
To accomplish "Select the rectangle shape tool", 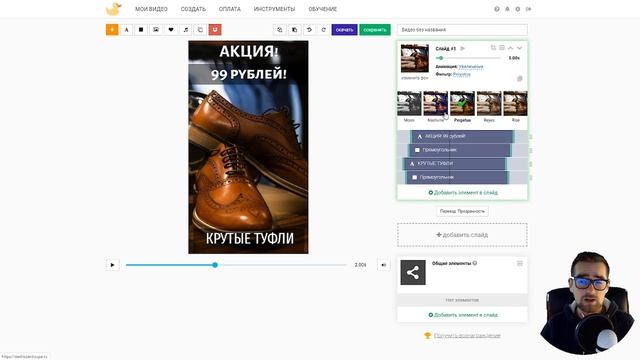I will click(141, 30).
